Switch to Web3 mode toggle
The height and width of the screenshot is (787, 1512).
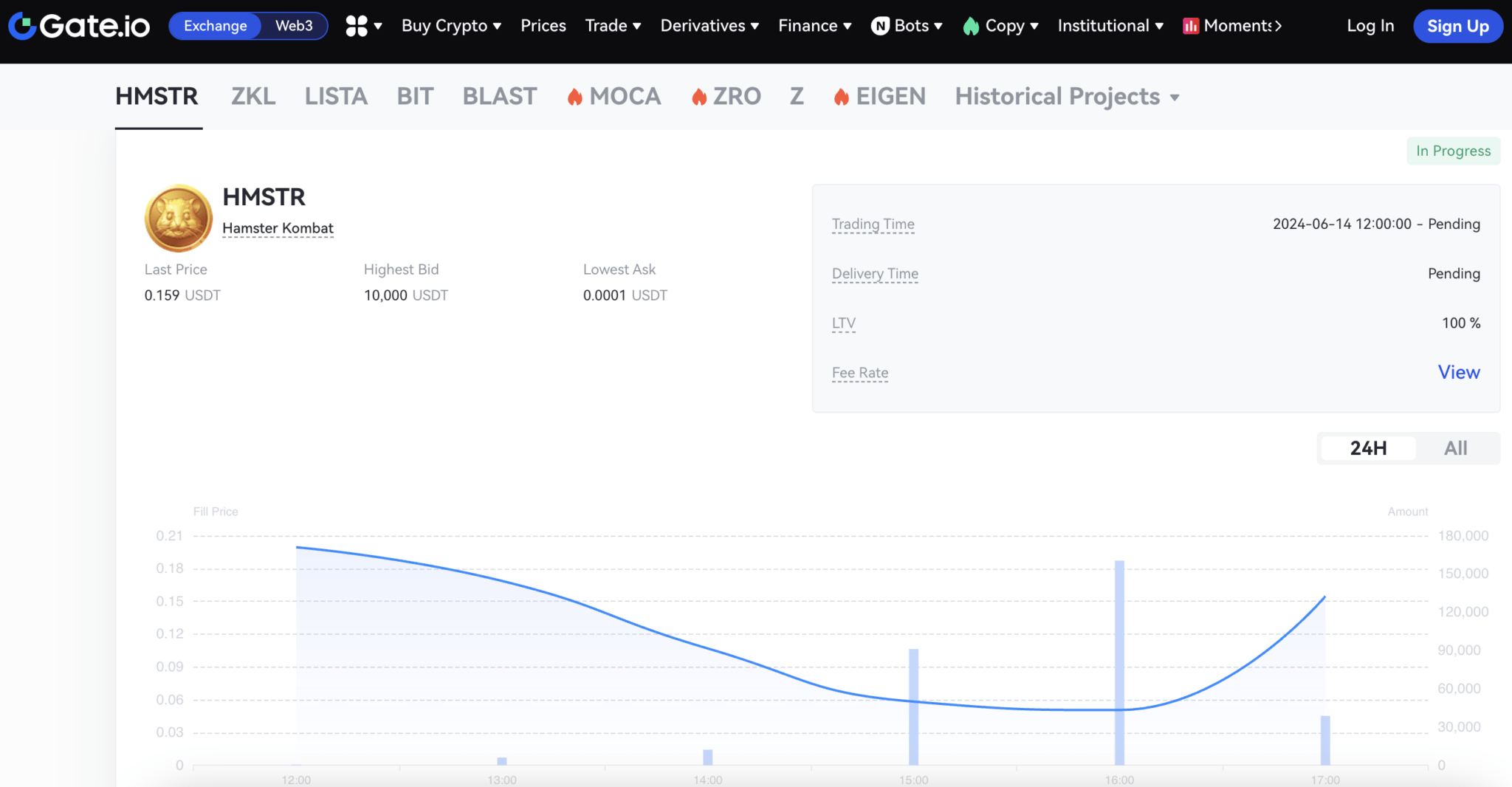click(294, 26)
